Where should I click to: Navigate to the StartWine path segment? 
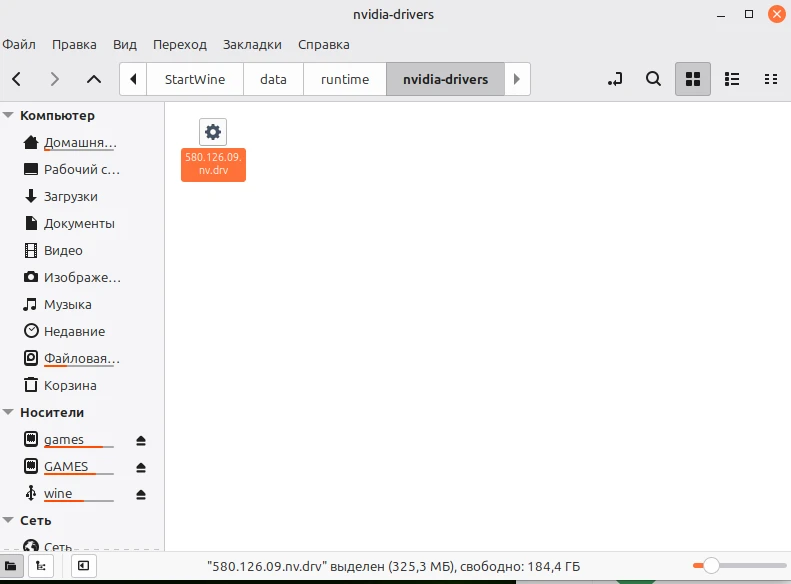point(195,79)
